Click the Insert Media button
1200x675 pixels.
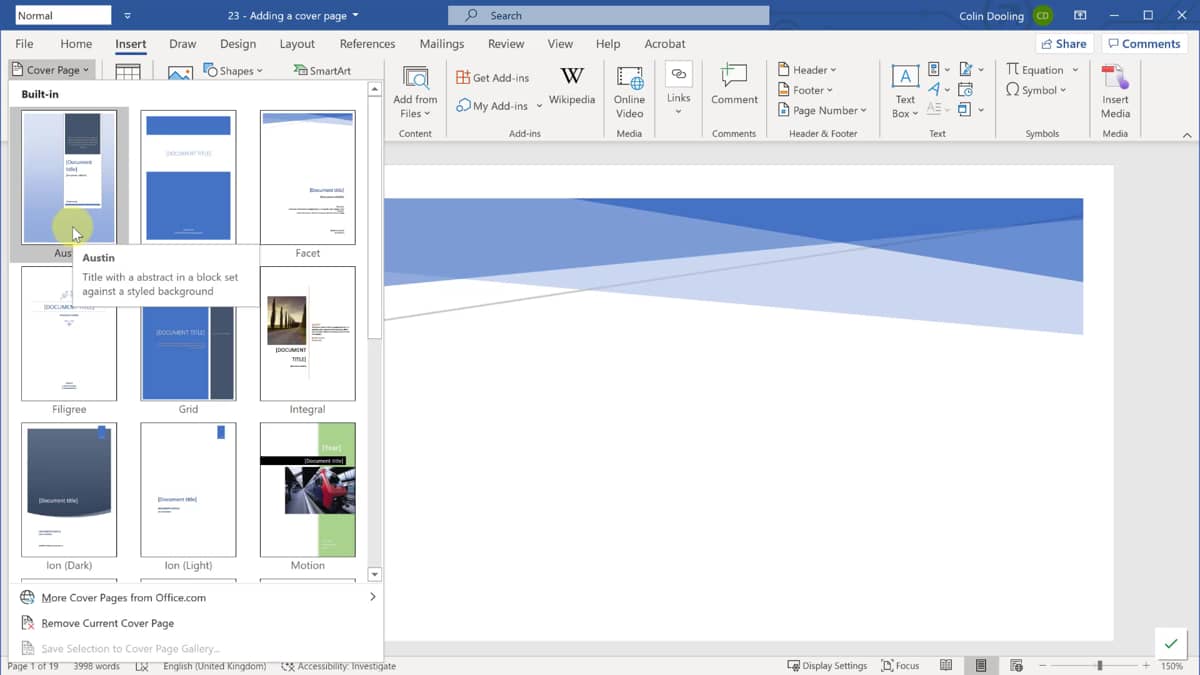point(1115,92)
